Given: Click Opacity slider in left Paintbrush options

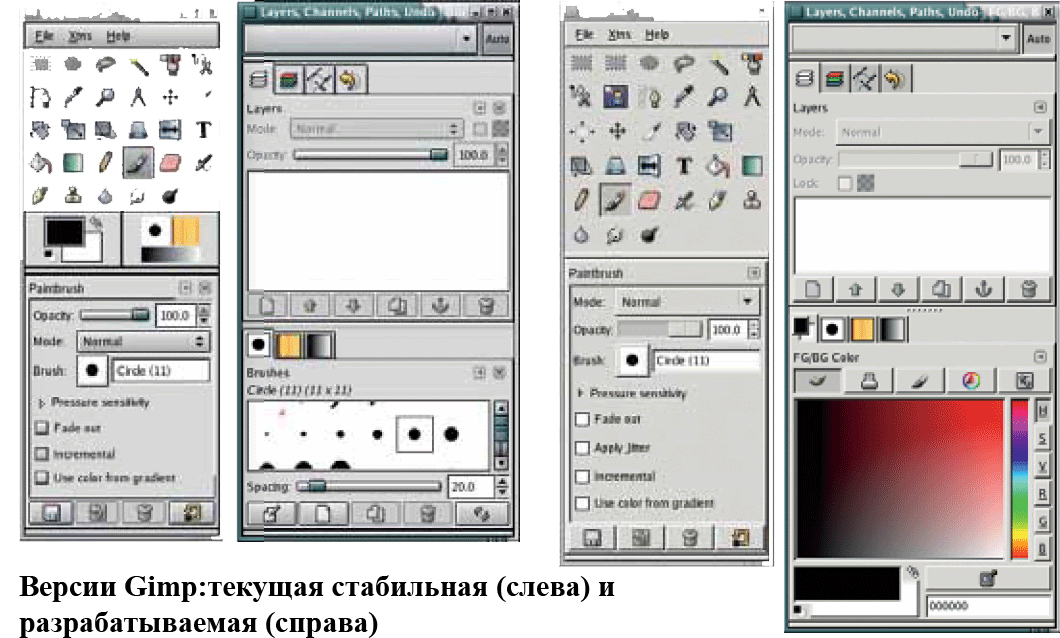Looking at the screenshot, I should (x=115, y=315).
